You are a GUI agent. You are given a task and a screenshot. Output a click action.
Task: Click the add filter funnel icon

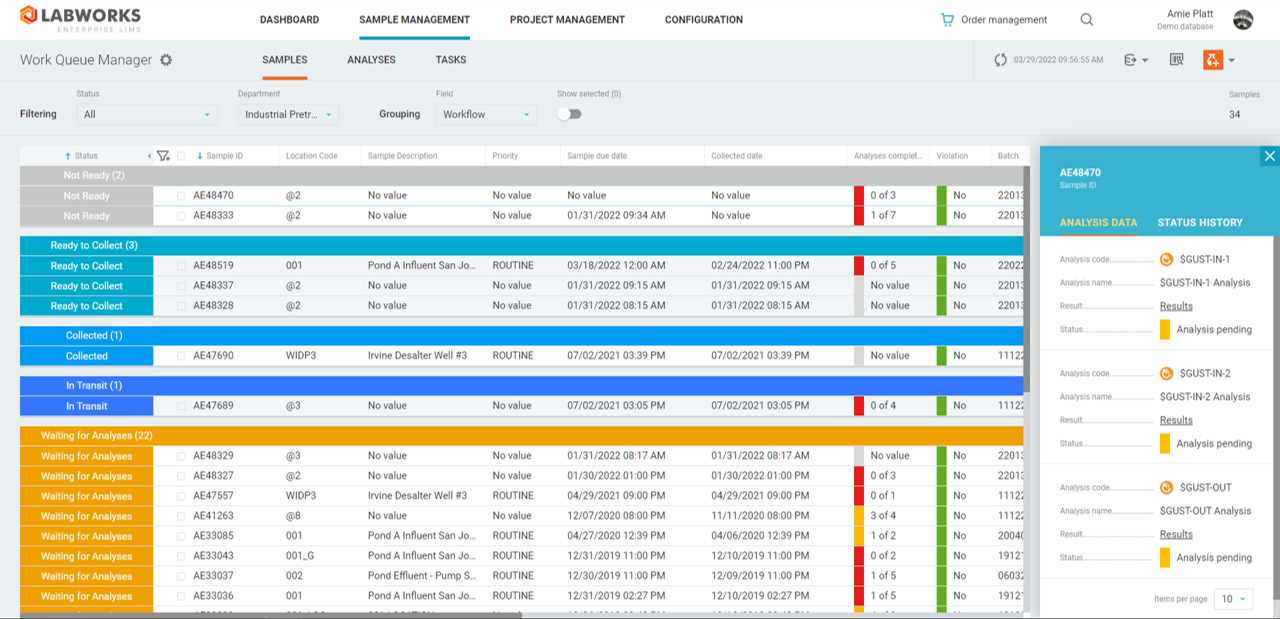[x=163, y=156]
